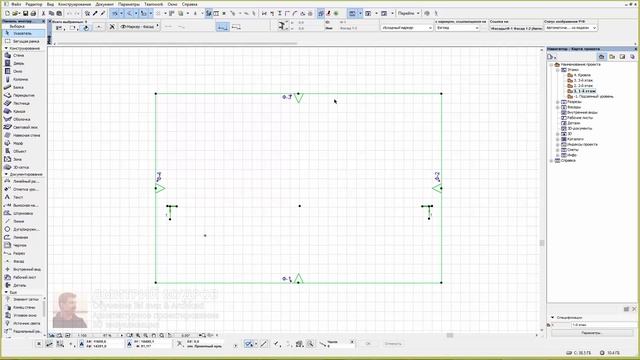
Task: Open story 4. Кровля in Navigator
Action: (579, 75)
